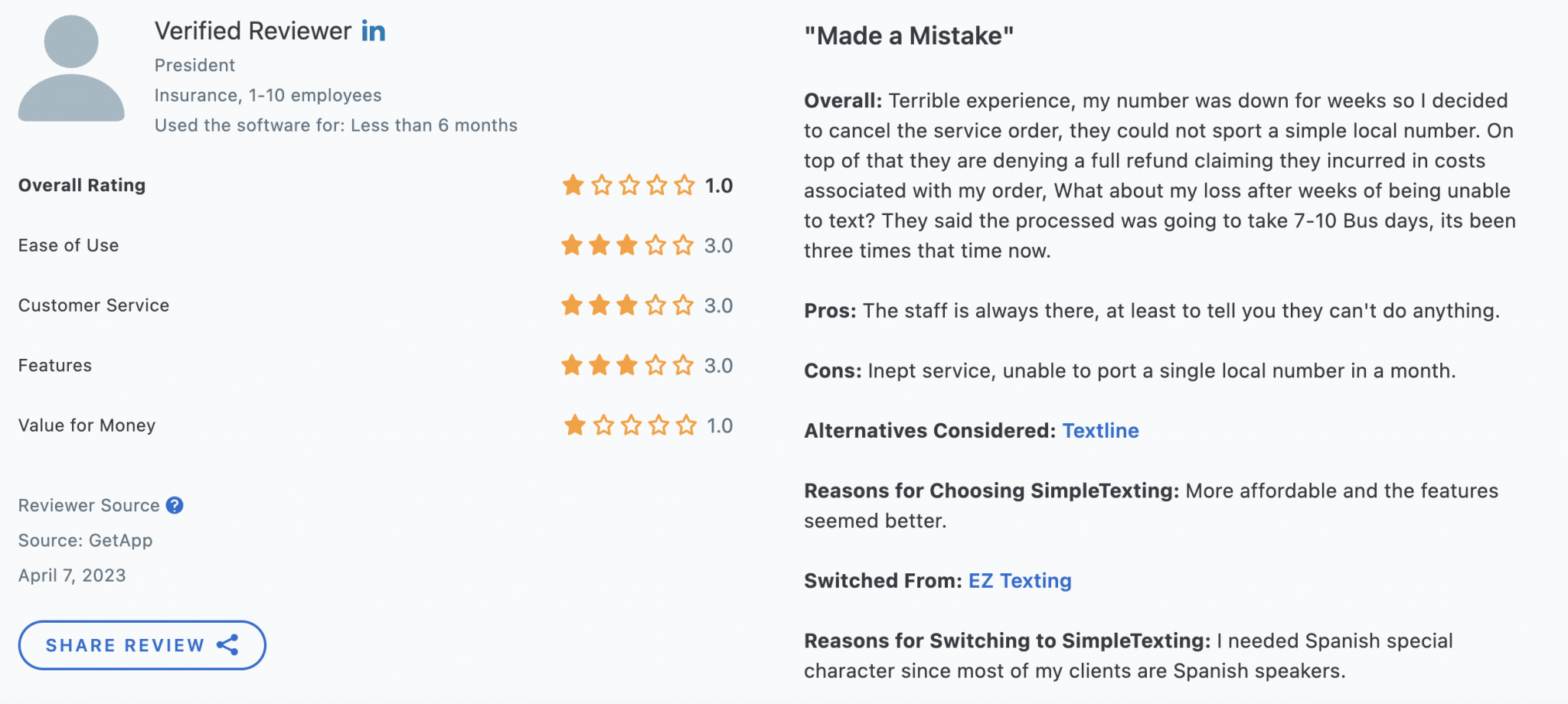Toggle the first Ease of Use star

coord(572,245)
